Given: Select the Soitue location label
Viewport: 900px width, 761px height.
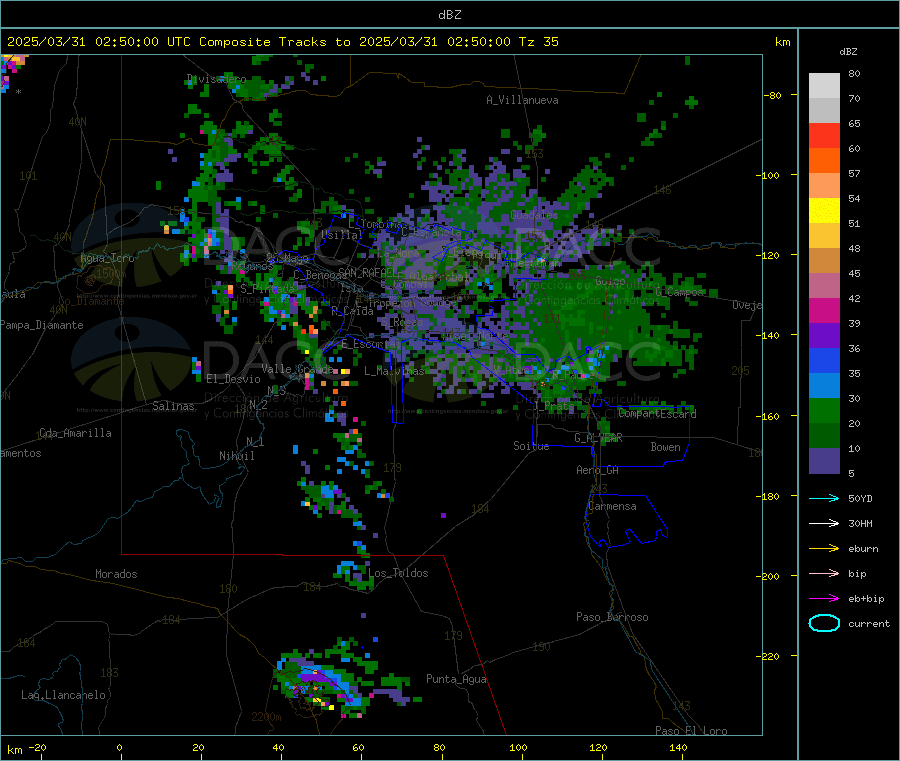Looking at the screenshot, I should [x=531, y=446].
